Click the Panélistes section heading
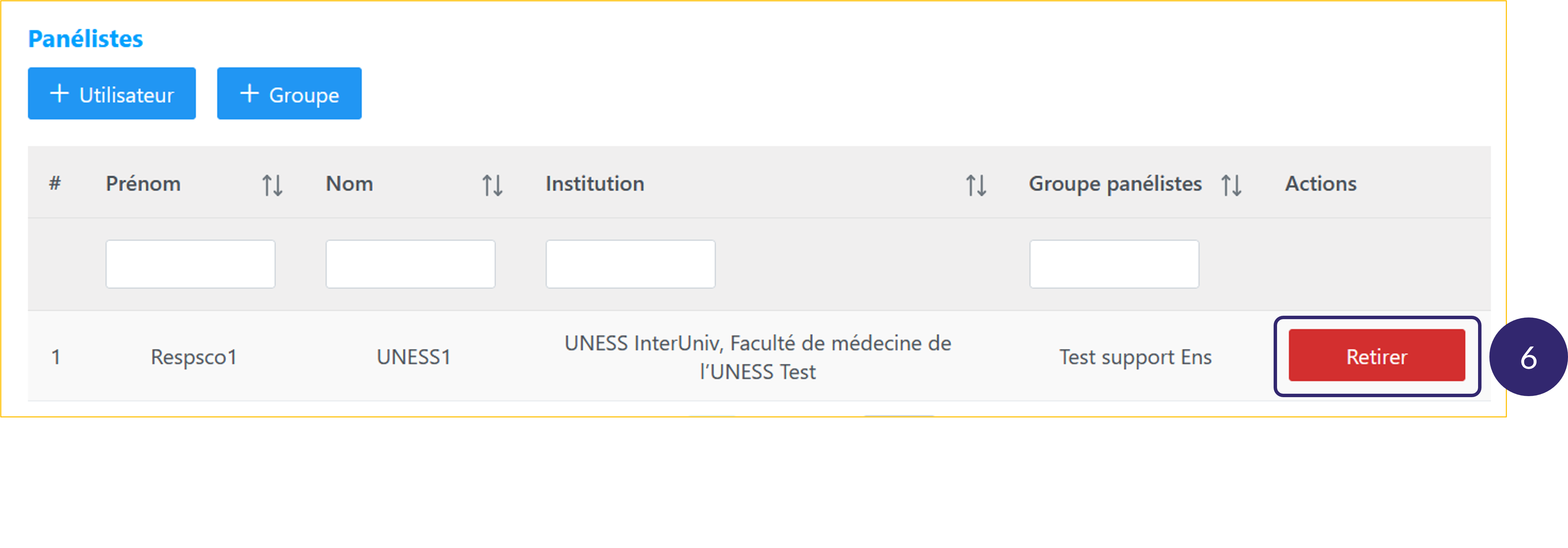 pos(85,39)
